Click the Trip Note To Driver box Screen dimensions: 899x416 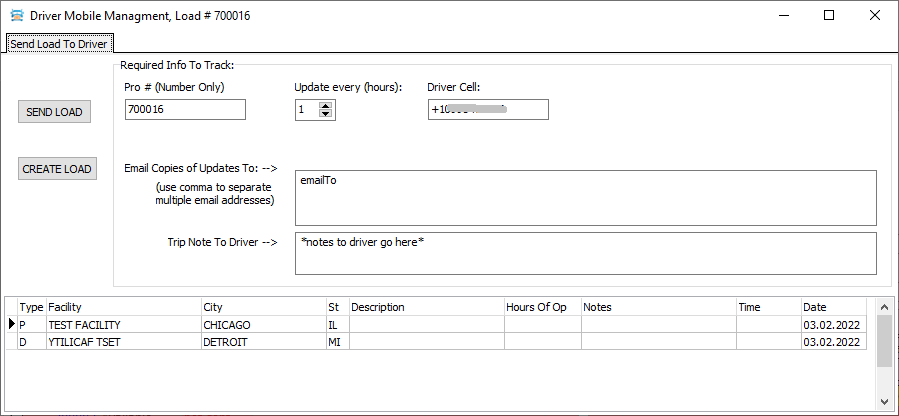[586, 253]
